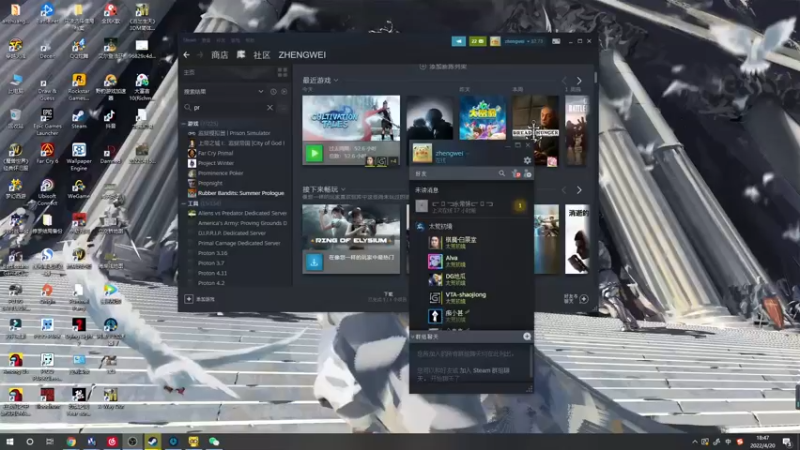Open the ZHENGWEI profile tab
The width and height of the screenshot is (800, 450).
pos(302,55)
